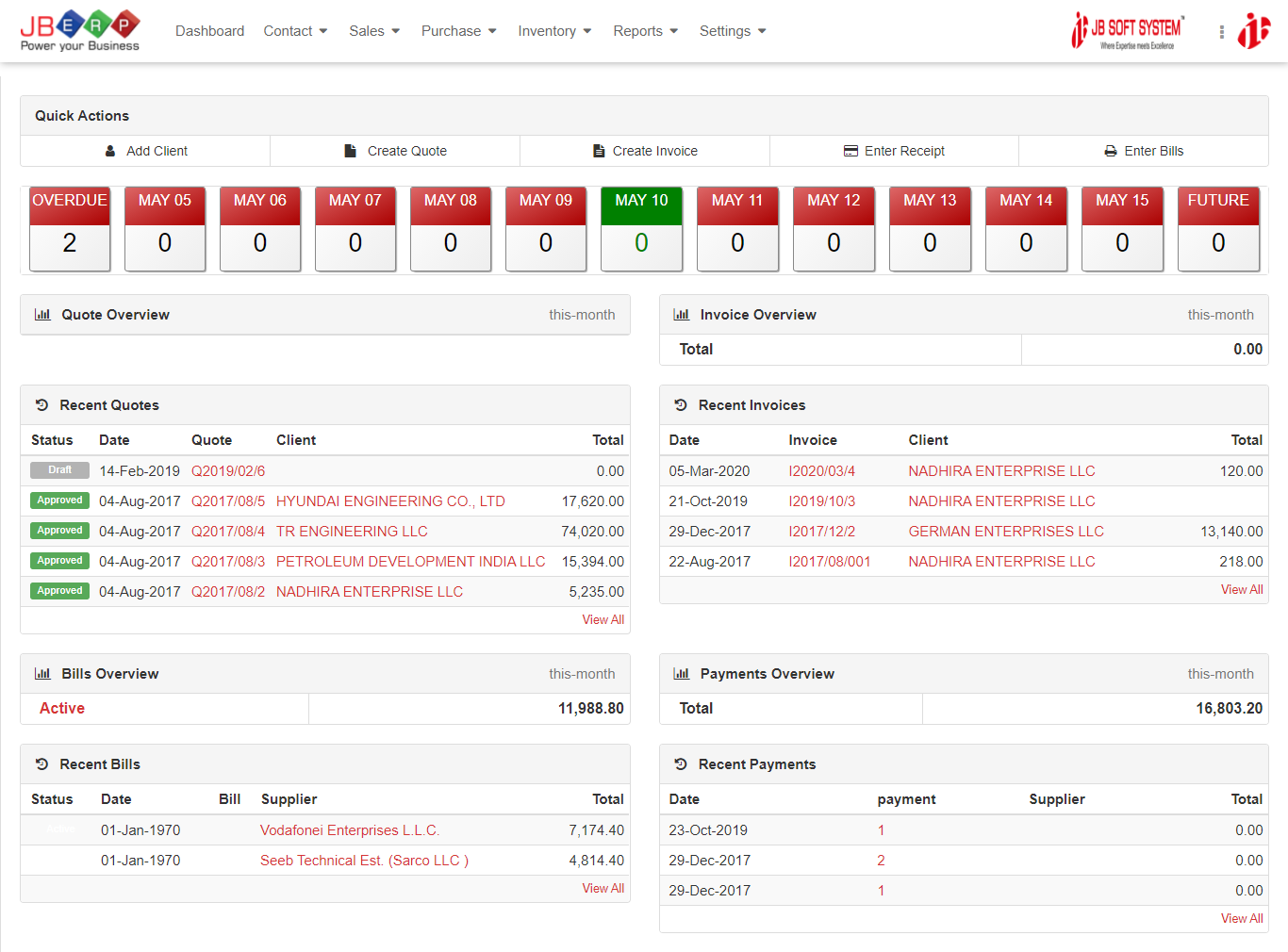
Task: Click the Bills Overview chart icon
Action: point(42,674)
